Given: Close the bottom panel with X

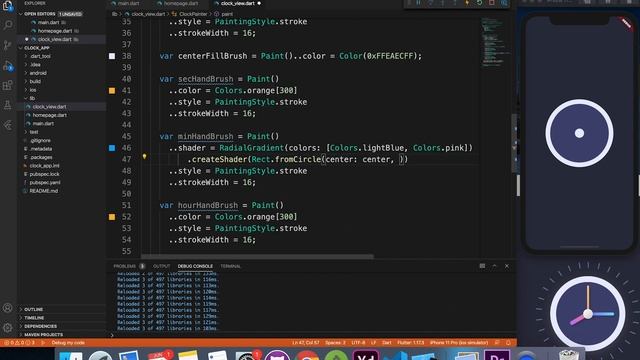Looking at the screenshot, I should [507, 266].
